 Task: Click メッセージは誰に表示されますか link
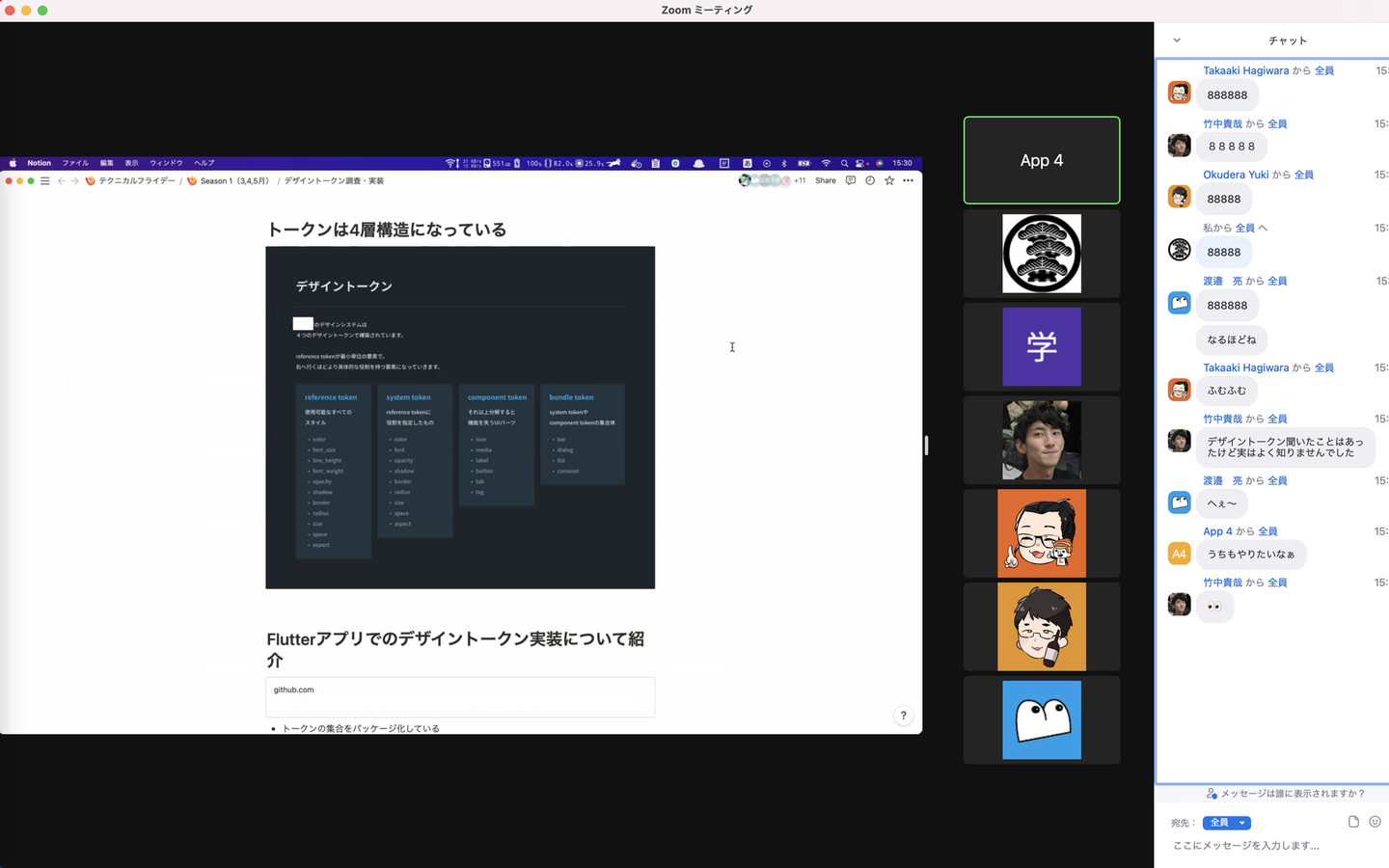point(1291,794)
